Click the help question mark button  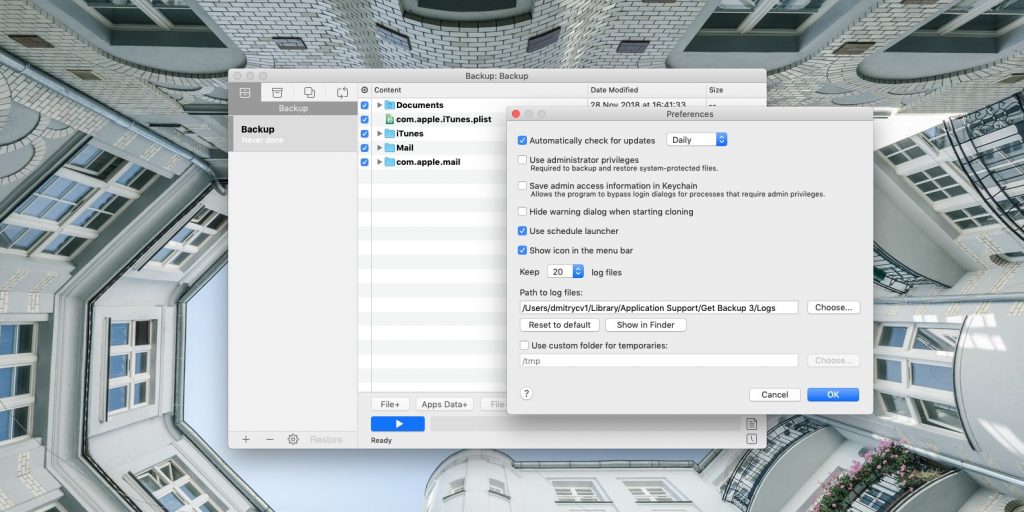526,394
